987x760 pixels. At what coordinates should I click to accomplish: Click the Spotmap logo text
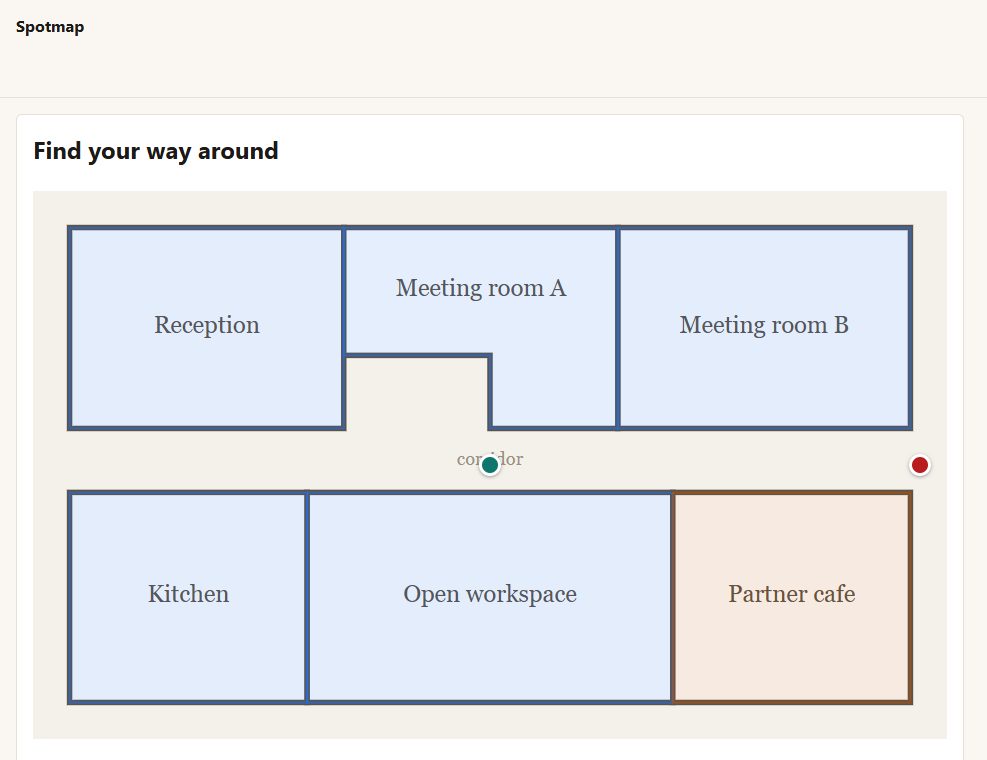pos(50,27)
